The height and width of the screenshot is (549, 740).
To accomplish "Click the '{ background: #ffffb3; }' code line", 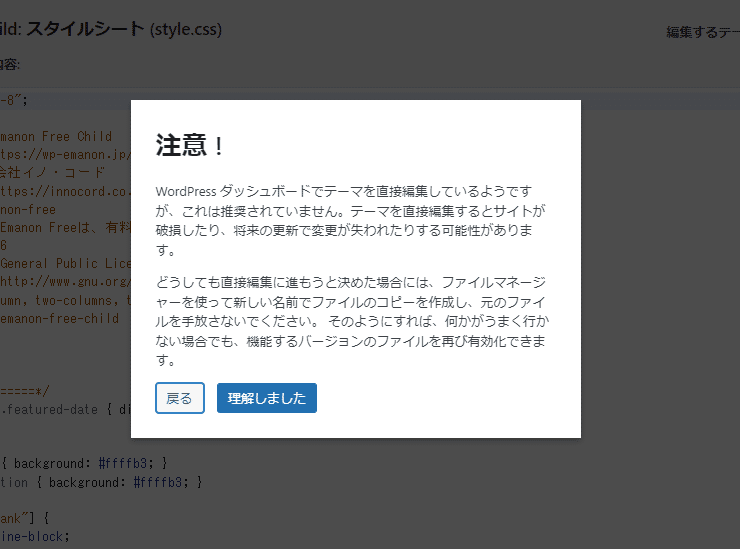I will click(84, 463).
